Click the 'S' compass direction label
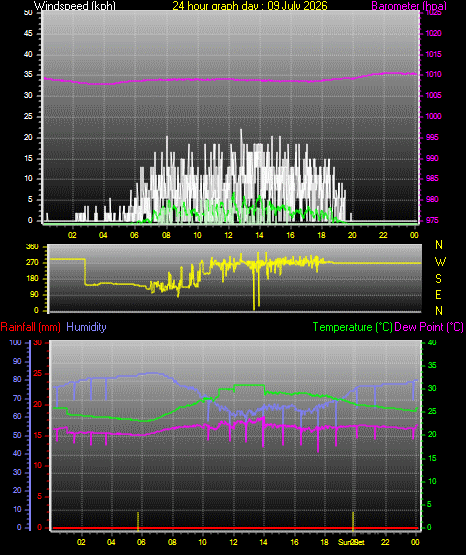466x555 pixels. coord(438,279)
